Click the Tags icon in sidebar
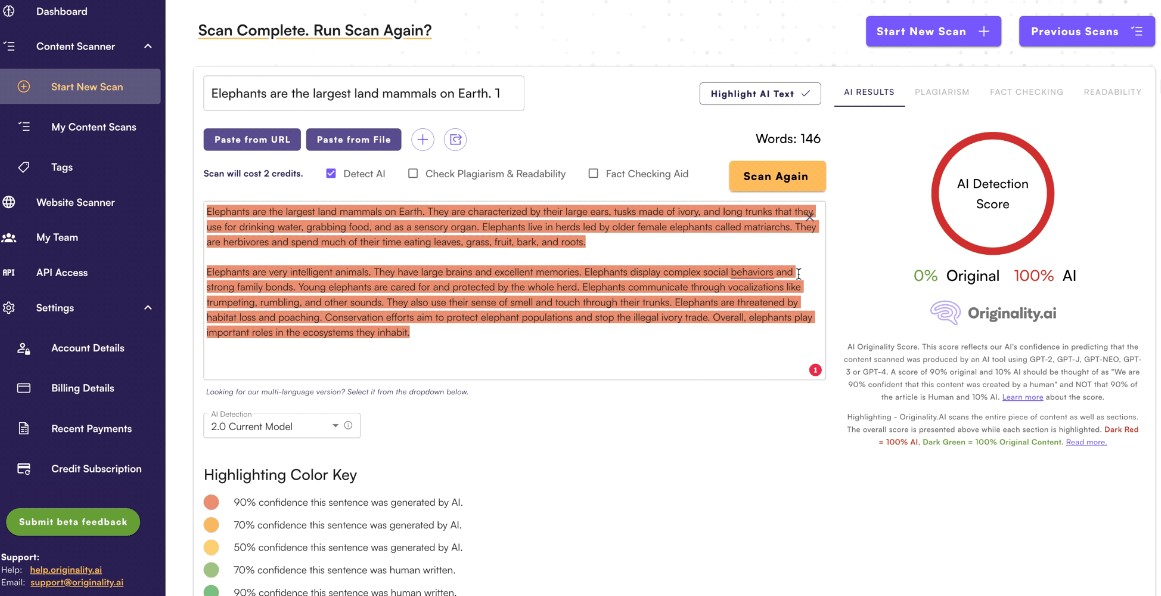 (x=24, y=167)
